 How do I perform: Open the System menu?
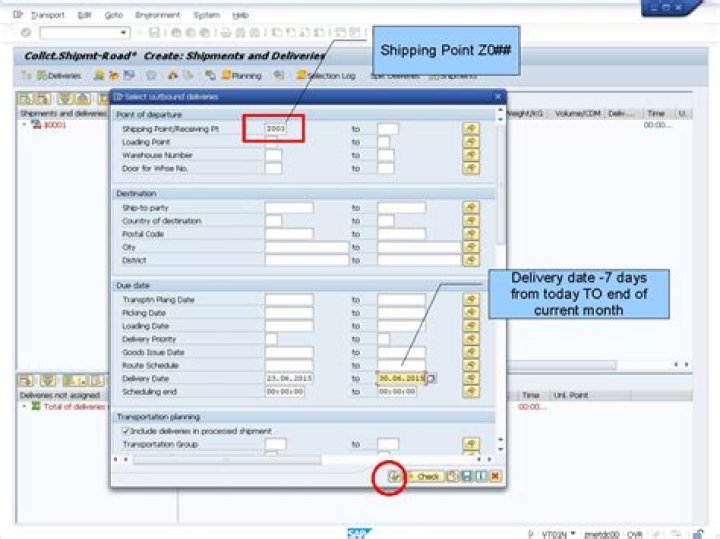pos(207,15)
